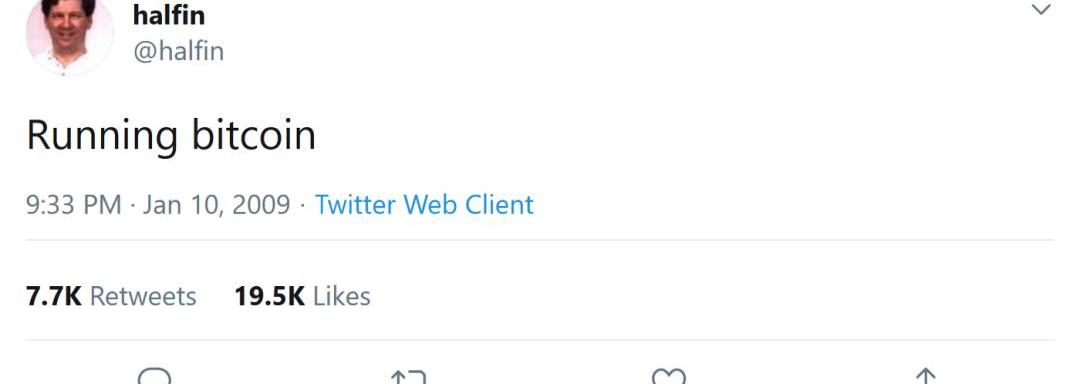
Task: Open the @halfin handle link
Action: [x=178, y=51]
